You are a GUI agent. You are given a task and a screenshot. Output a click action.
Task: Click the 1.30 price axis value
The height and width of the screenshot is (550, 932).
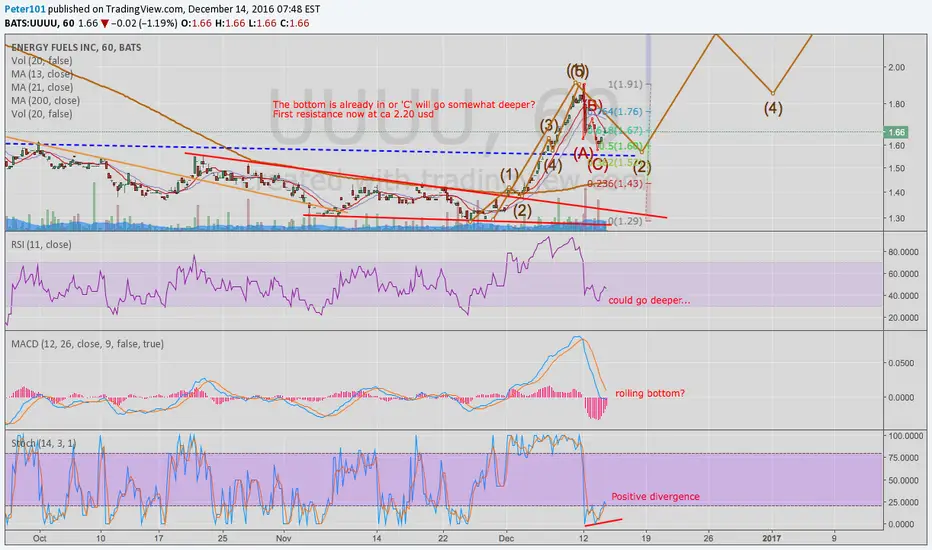[896, 218]
